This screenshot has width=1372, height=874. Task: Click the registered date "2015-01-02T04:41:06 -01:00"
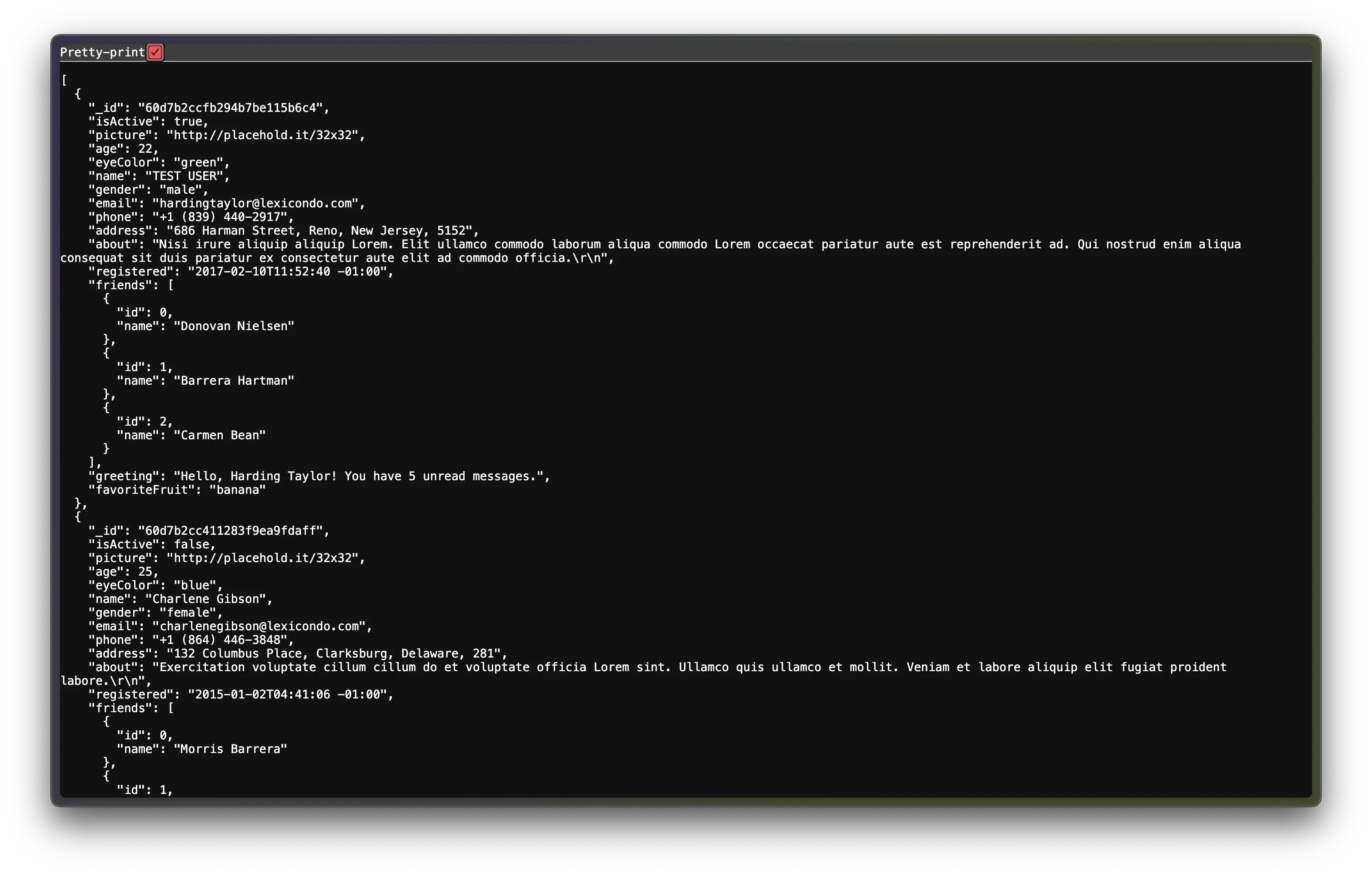point(288,694)
